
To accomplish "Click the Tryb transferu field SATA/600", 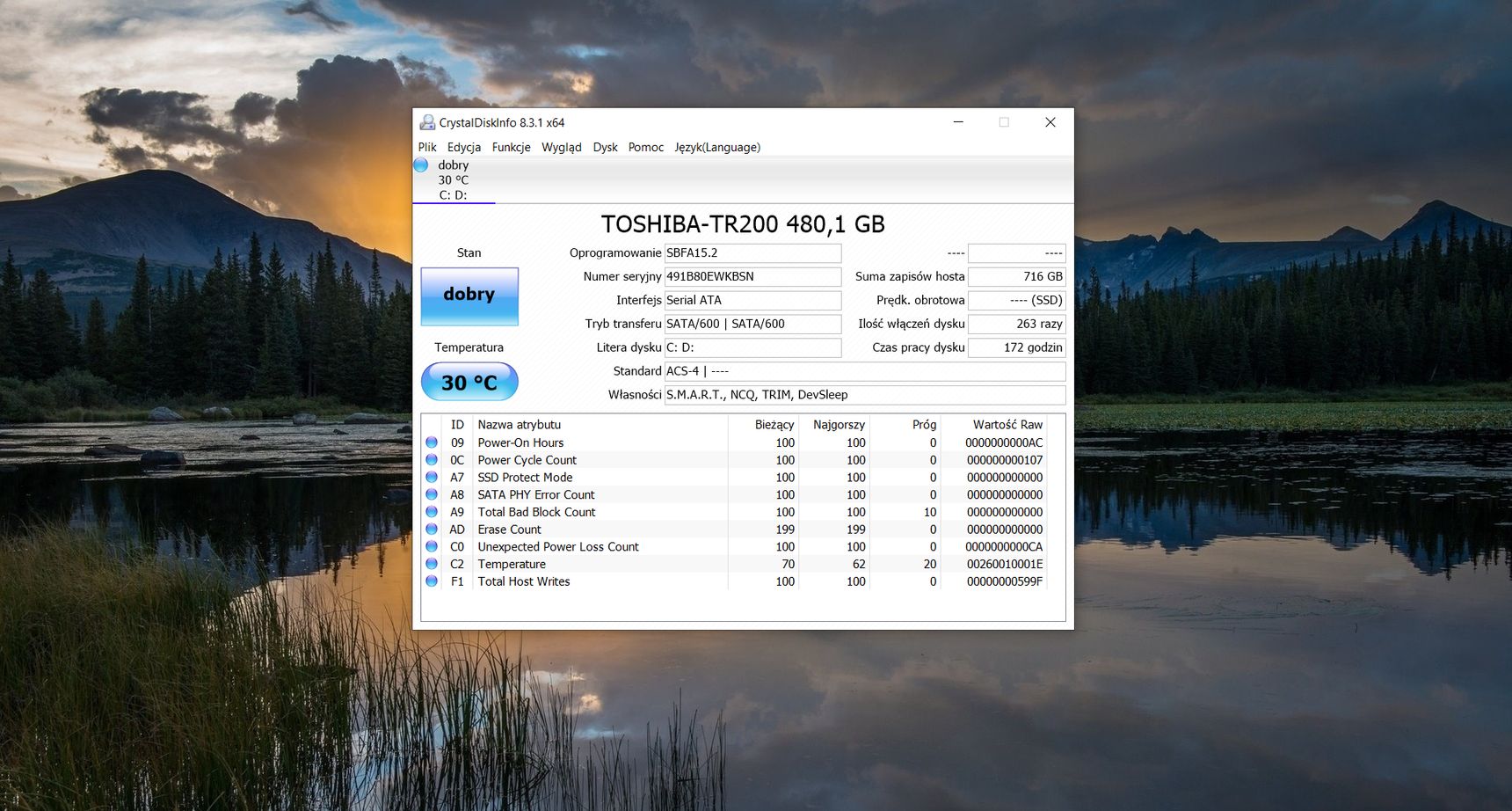I will 752,325.
